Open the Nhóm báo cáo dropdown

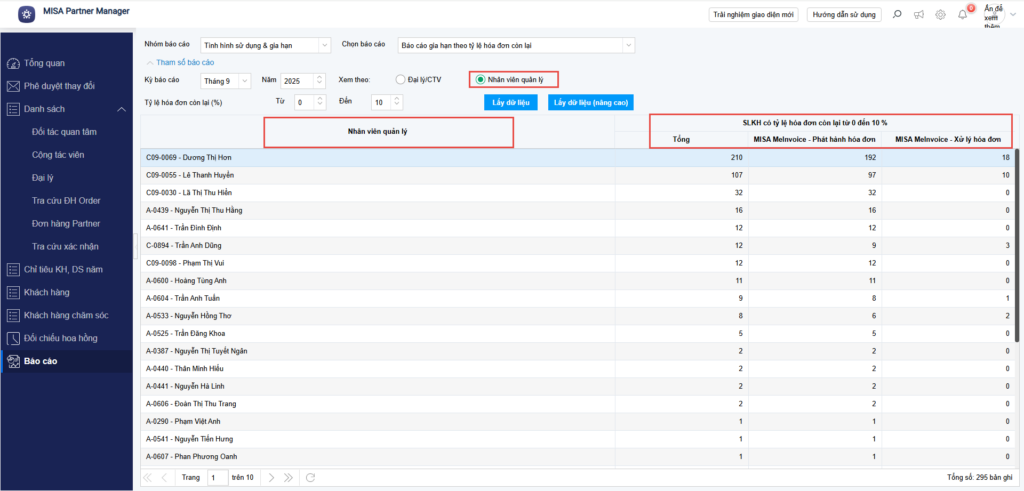(x=324, y=45)
